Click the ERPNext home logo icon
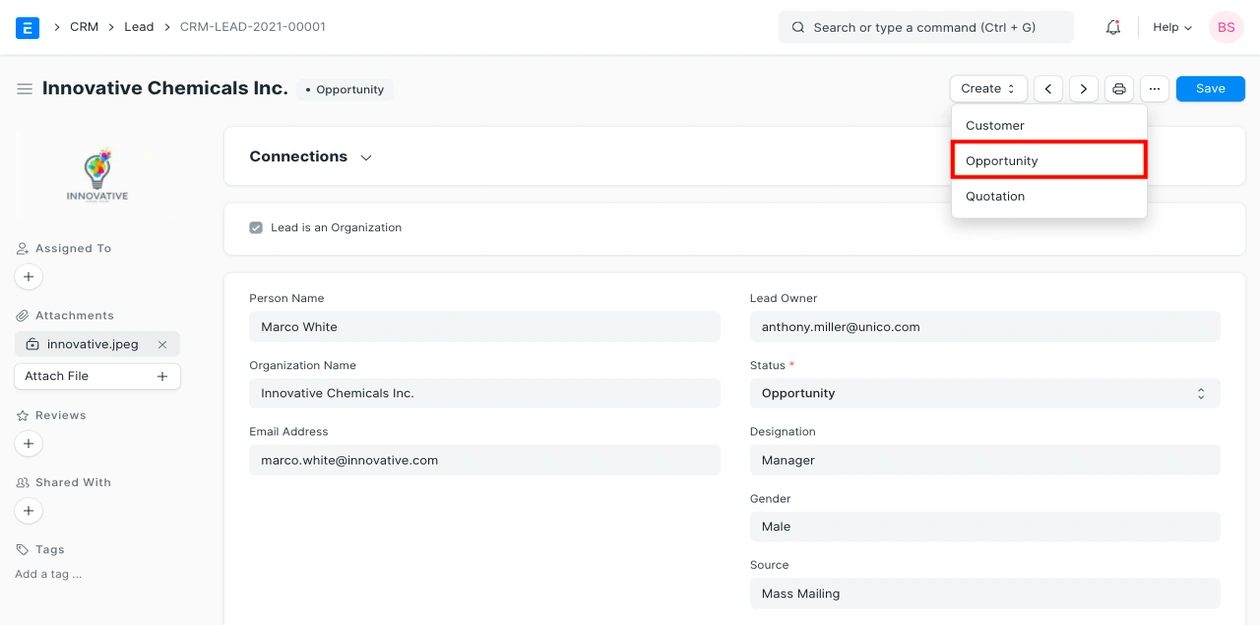 [x=28, y=27]
